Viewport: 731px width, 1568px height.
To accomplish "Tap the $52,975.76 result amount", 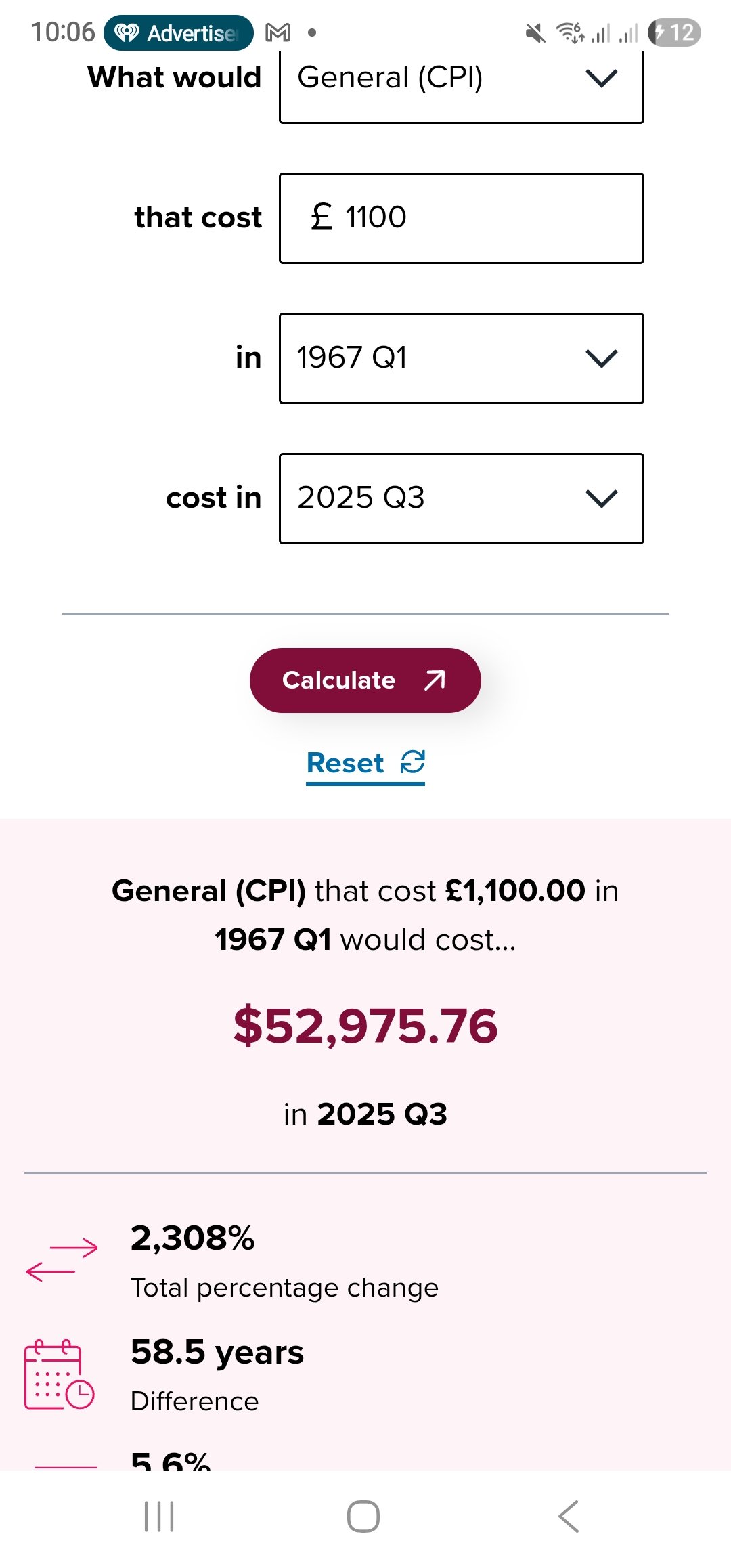I will point(365,1026).
